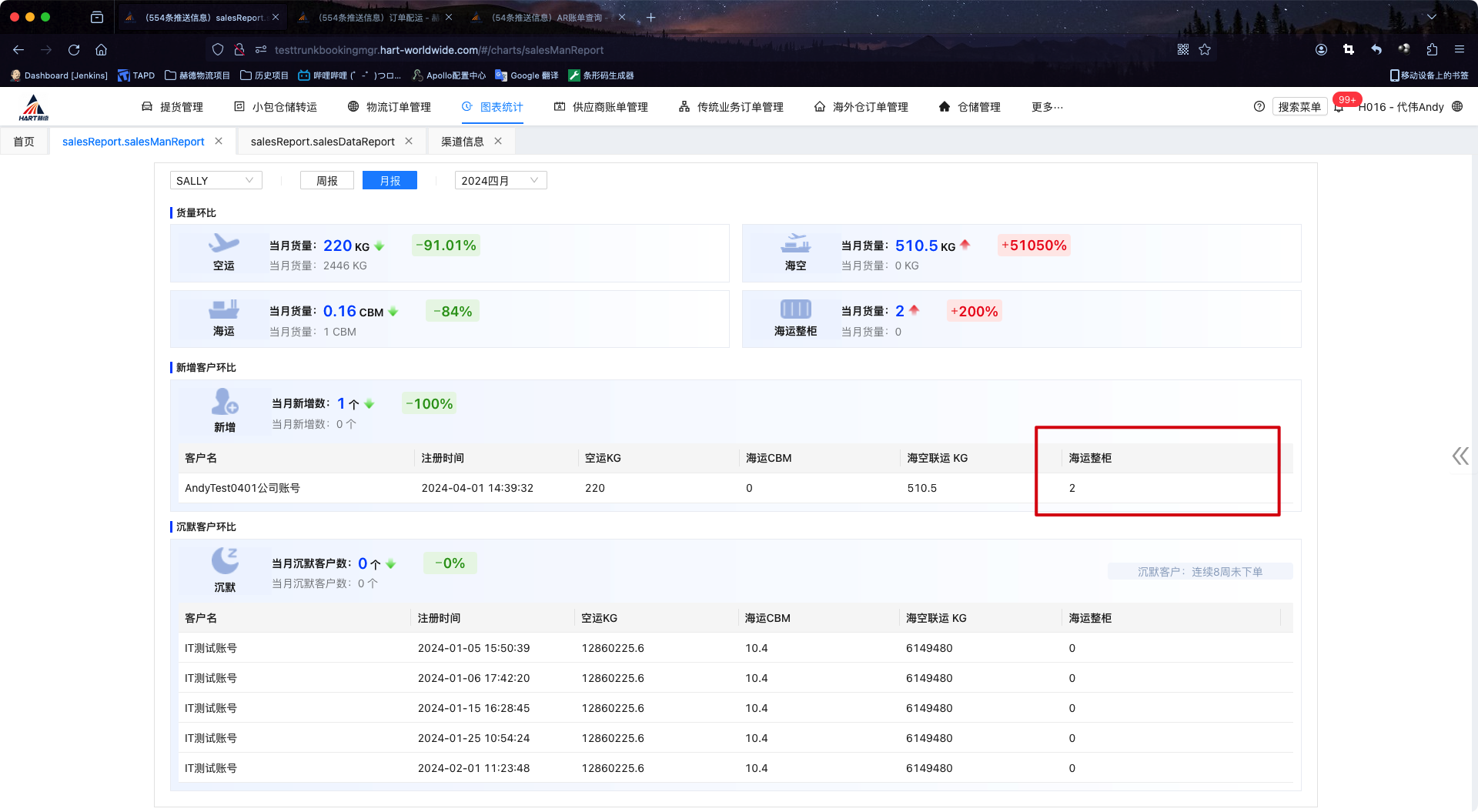
Task: Close the salesReport.salesDataReport tab
Action: [x=409, y=142]
